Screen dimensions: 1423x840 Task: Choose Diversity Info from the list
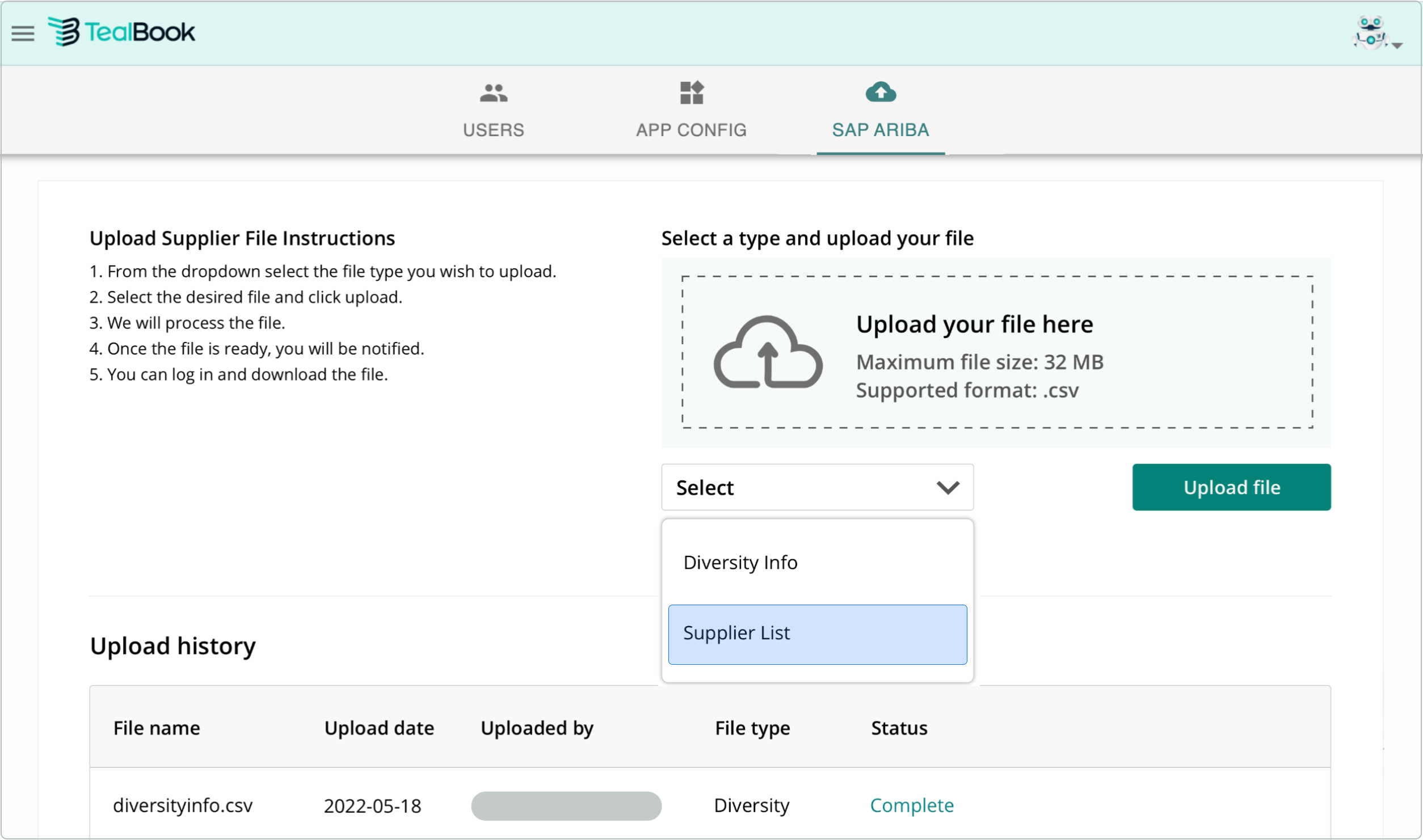click(x=817, y=562)
